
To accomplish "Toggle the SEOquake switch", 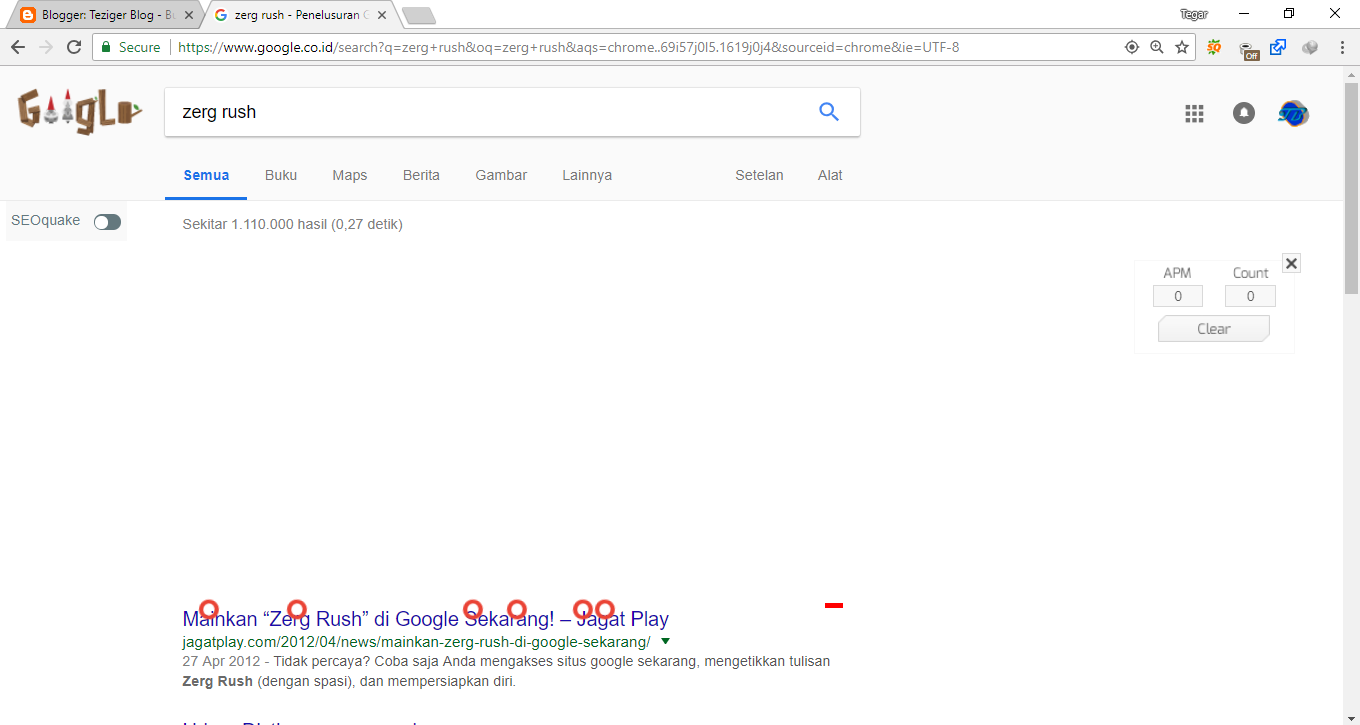I will [x=107, y=222].
